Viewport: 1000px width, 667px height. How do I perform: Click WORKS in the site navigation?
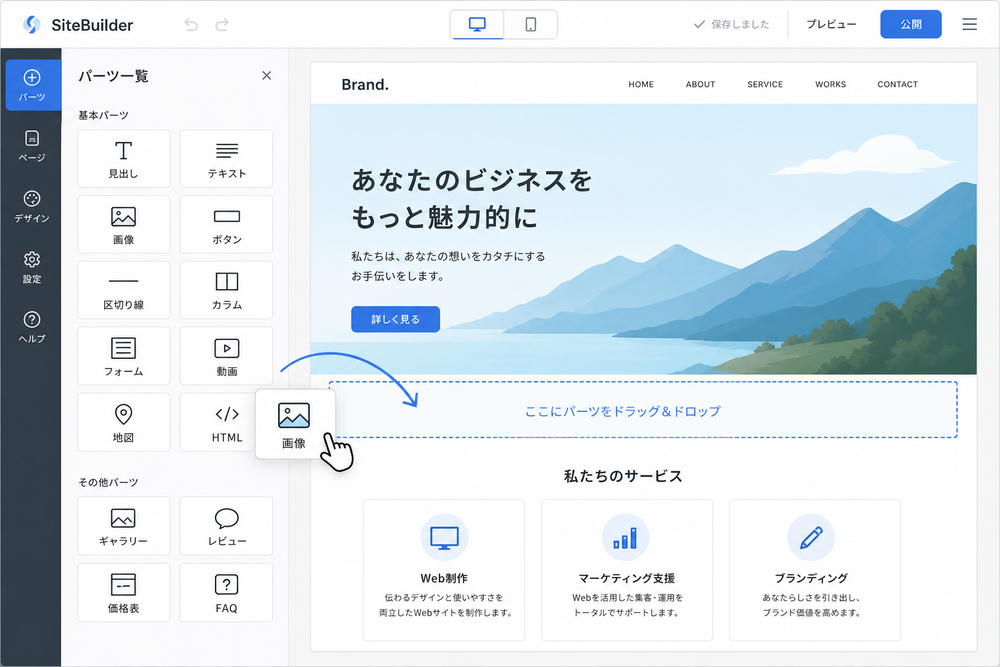tap(830, 84)
